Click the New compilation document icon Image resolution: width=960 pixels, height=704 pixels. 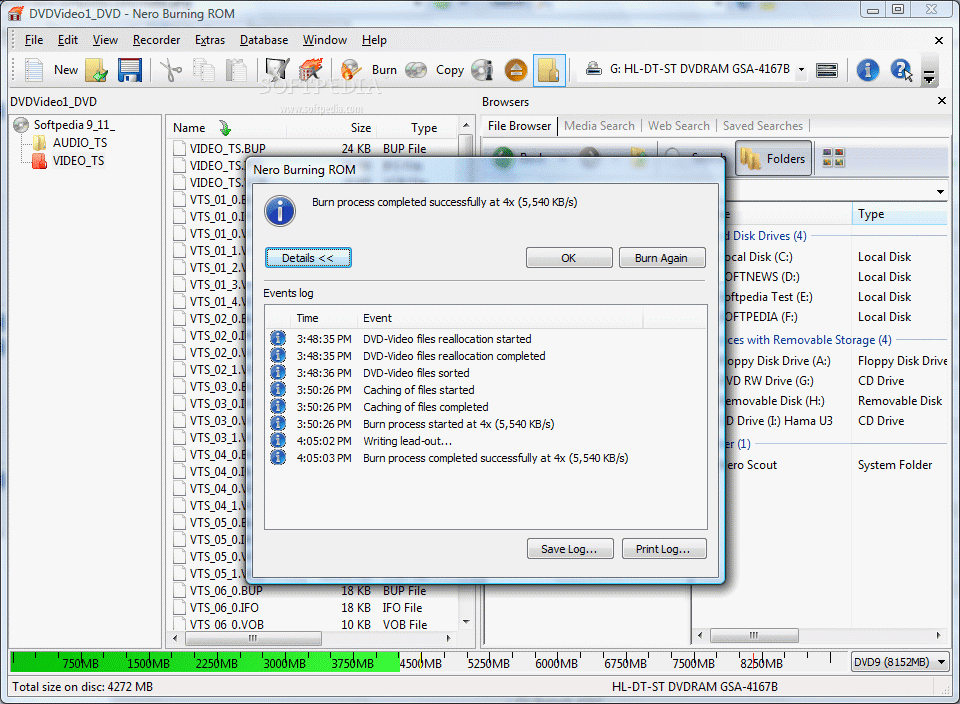tap(34, 70)
